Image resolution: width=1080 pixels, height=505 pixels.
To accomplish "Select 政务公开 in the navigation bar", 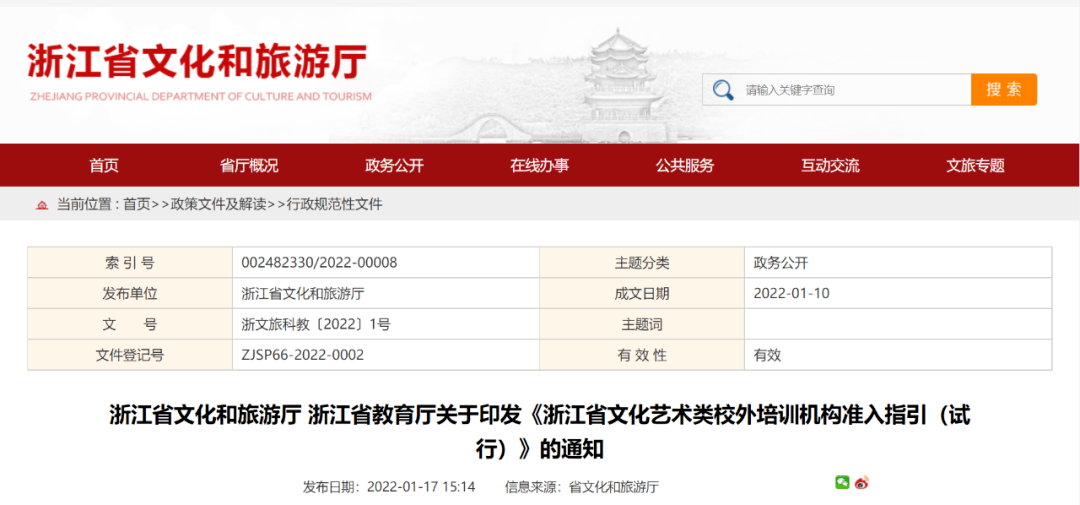I will [x=394, y=166].
